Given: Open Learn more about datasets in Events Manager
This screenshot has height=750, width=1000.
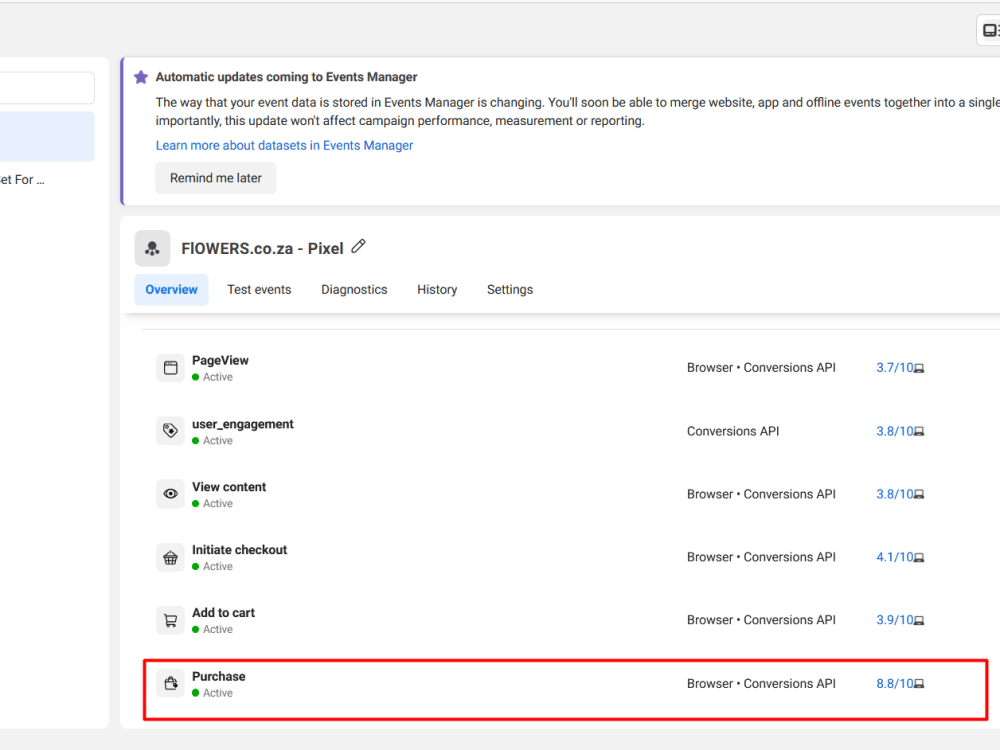Looking at the screenshot, I should coord(284,145).
